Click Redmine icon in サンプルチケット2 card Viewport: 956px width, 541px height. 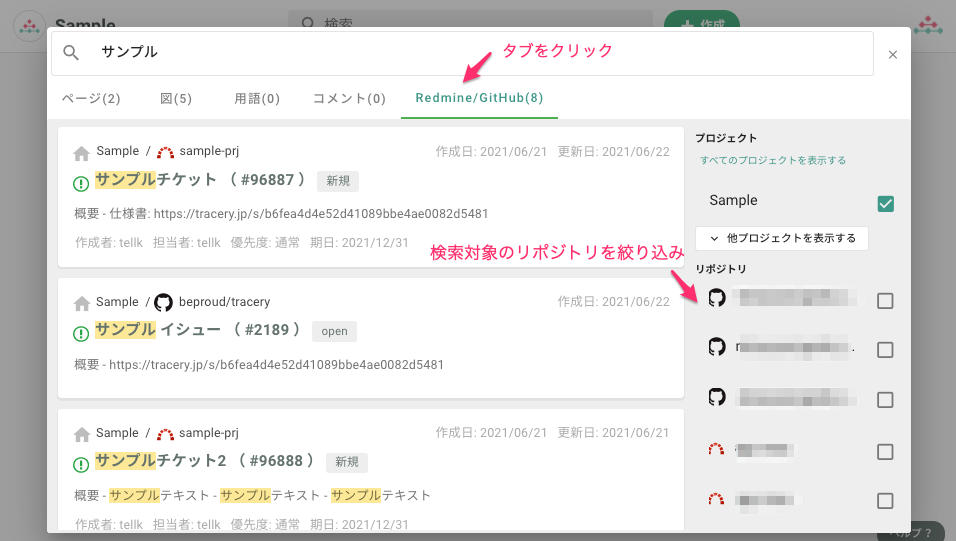coord(165,434)
